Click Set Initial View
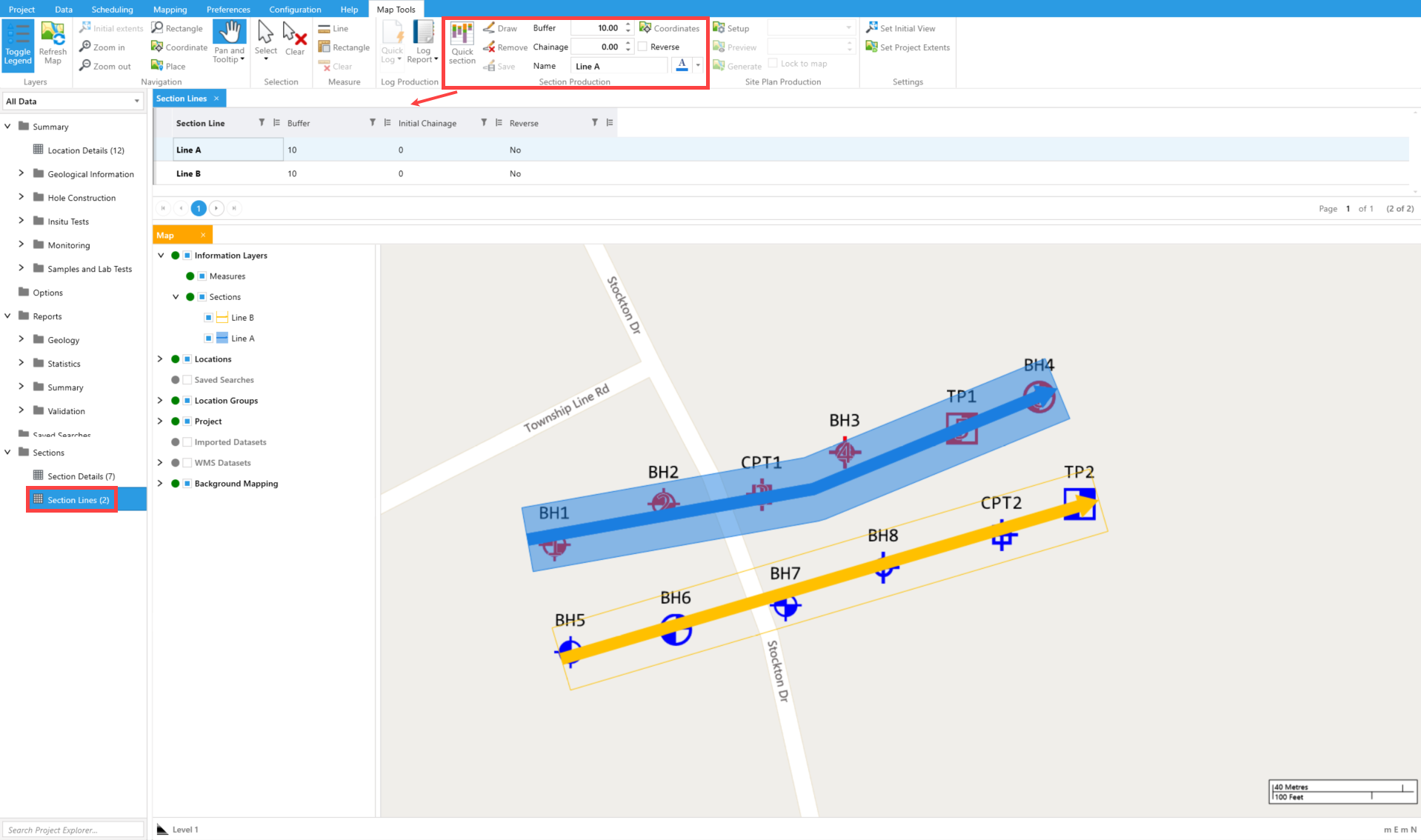 pos(901,28)
